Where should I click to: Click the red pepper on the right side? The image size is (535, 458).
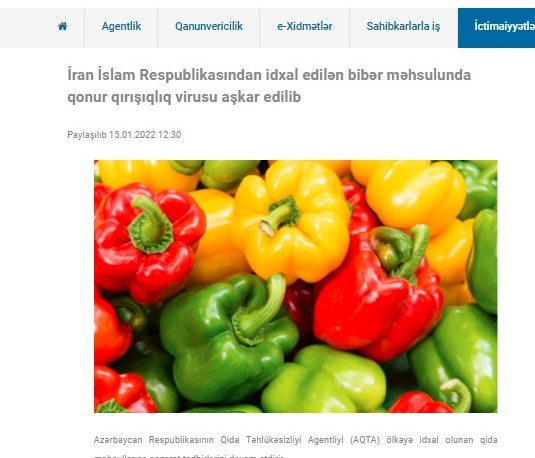[379, 294]
